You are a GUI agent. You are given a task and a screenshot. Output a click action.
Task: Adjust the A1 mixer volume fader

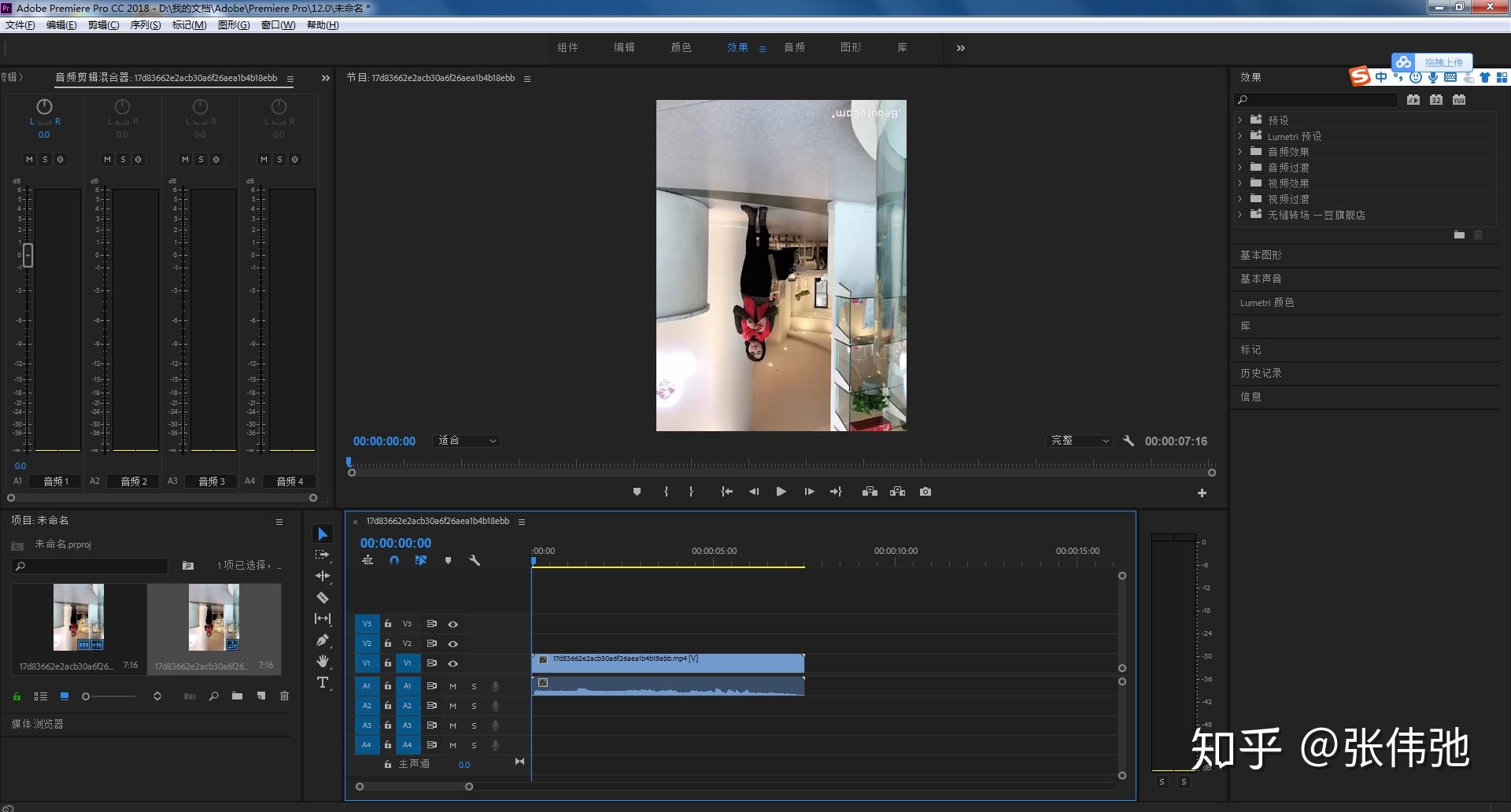(28, 255)
